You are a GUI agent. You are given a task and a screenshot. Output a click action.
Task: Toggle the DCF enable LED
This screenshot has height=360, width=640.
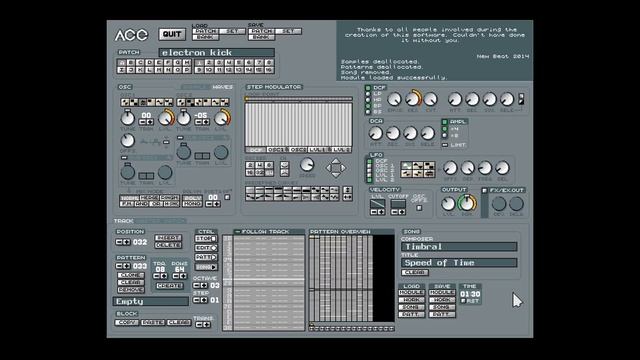click(368, 88)
